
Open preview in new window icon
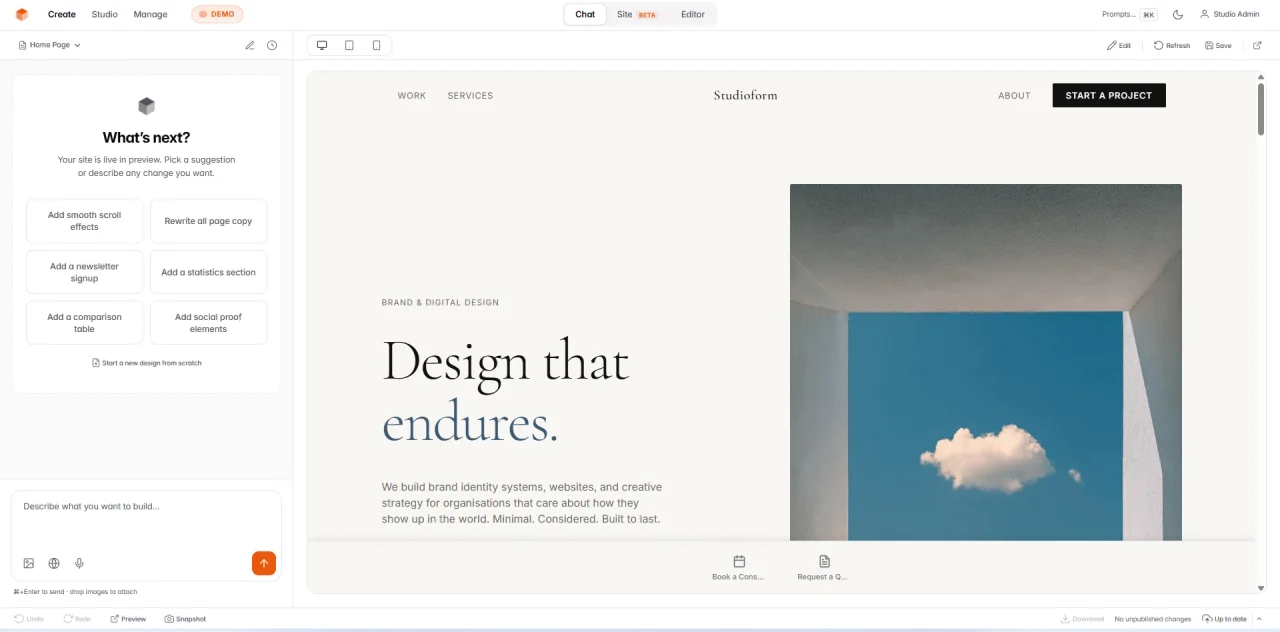(x=1258, y=45)
